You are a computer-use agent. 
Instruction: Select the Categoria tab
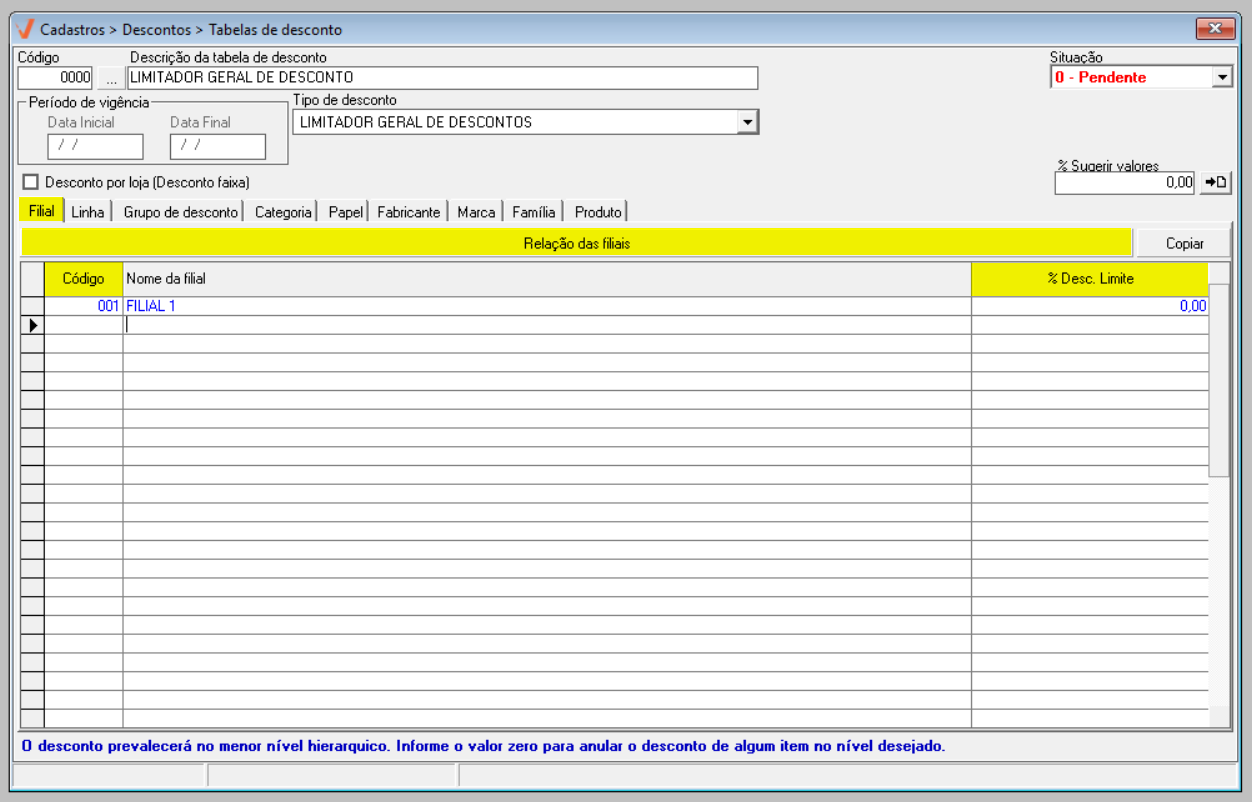pos(283,212)
